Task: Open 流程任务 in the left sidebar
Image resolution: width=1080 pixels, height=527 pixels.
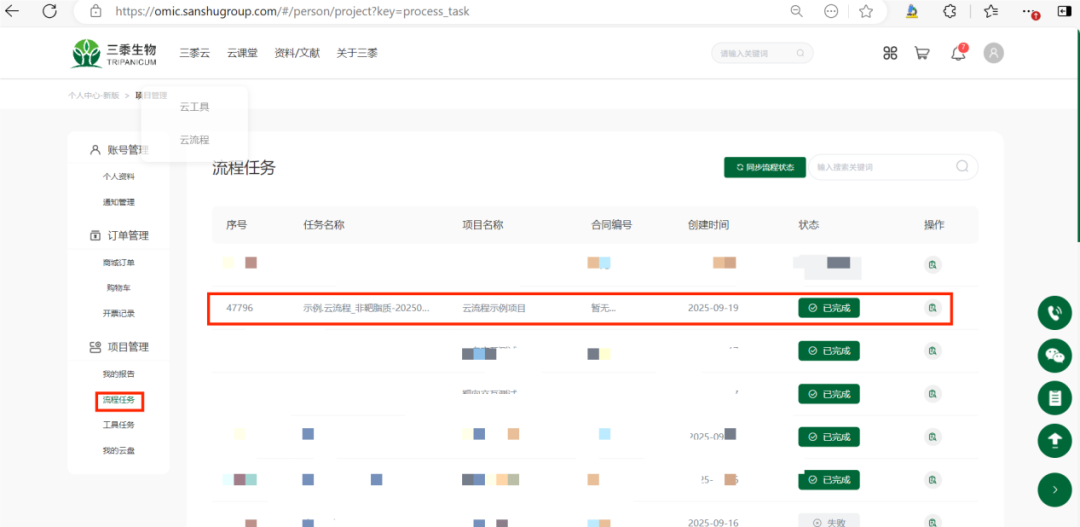Action: pos(119,400)
